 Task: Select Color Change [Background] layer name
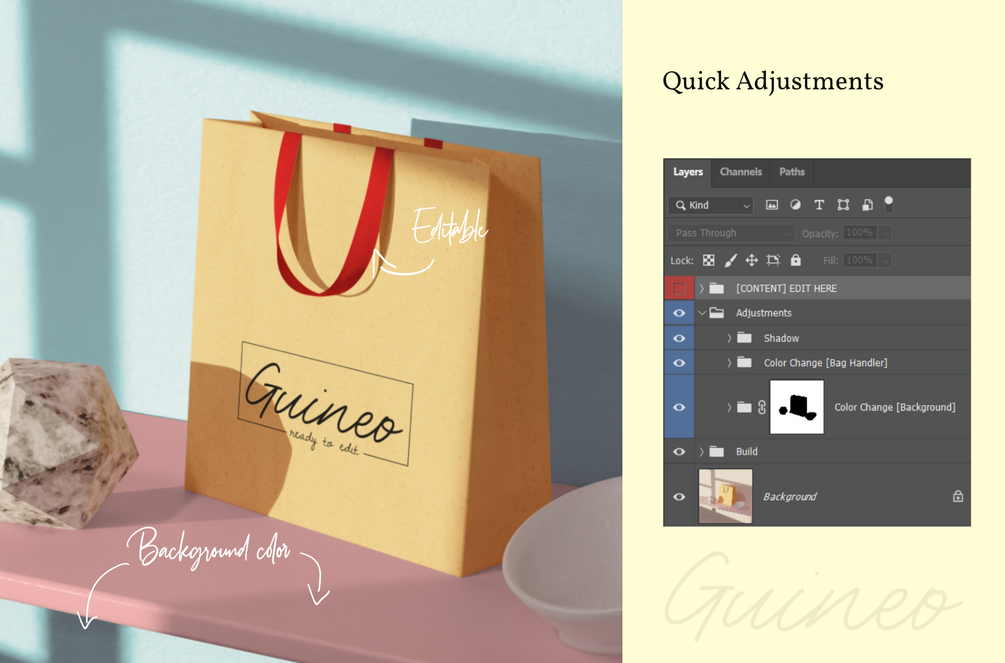tap(895, 407)
